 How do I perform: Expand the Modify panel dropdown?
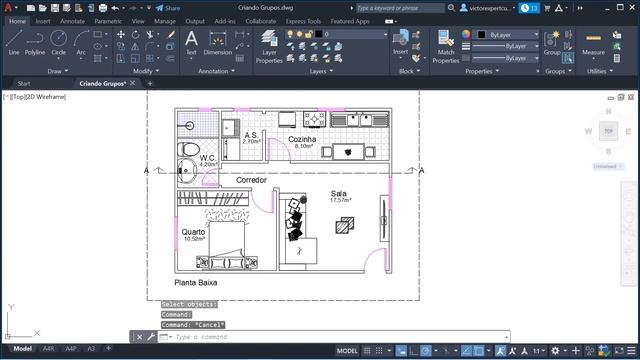point(146,71)
